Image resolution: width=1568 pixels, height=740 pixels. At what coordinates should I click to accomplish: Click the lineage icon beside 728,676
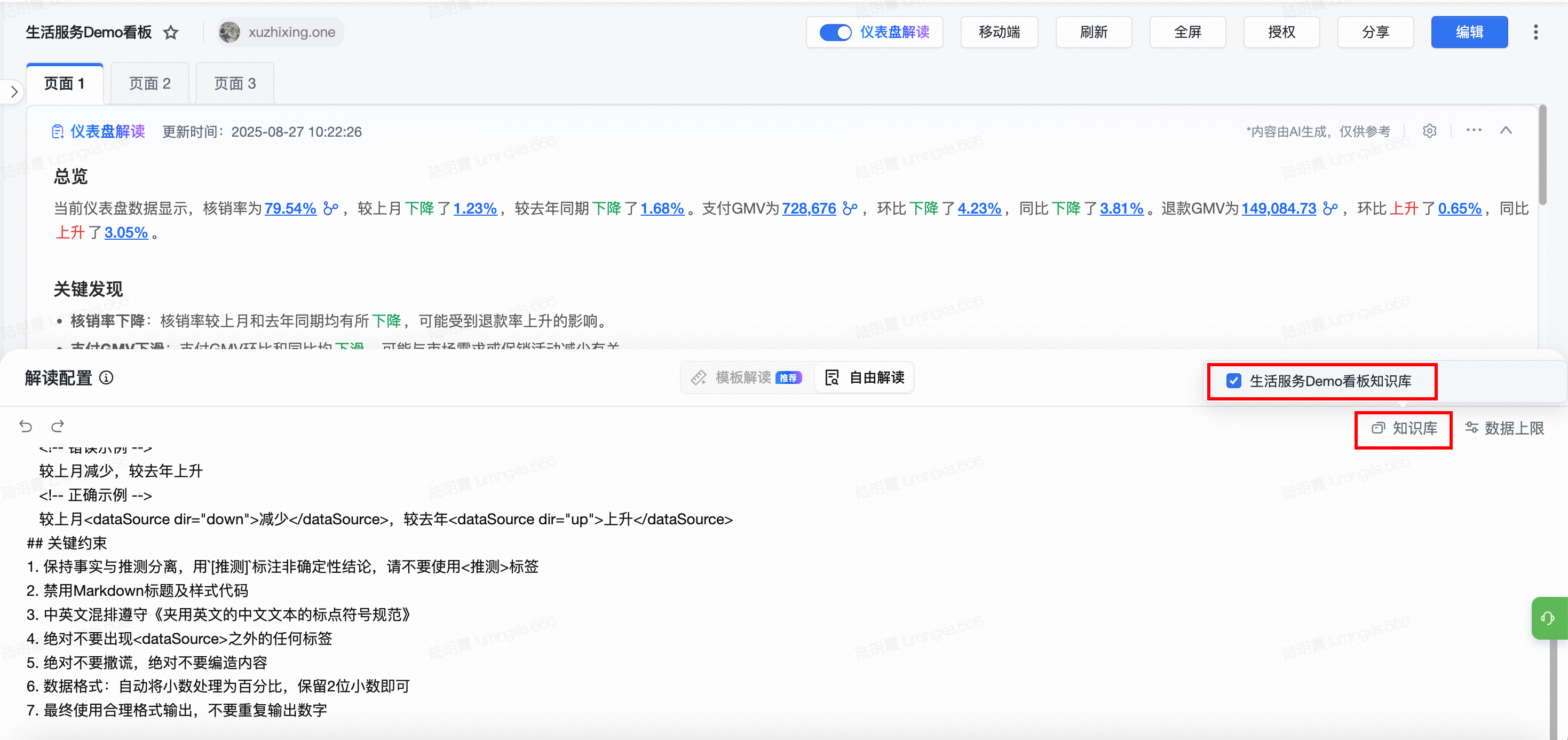tap(850, 209)
